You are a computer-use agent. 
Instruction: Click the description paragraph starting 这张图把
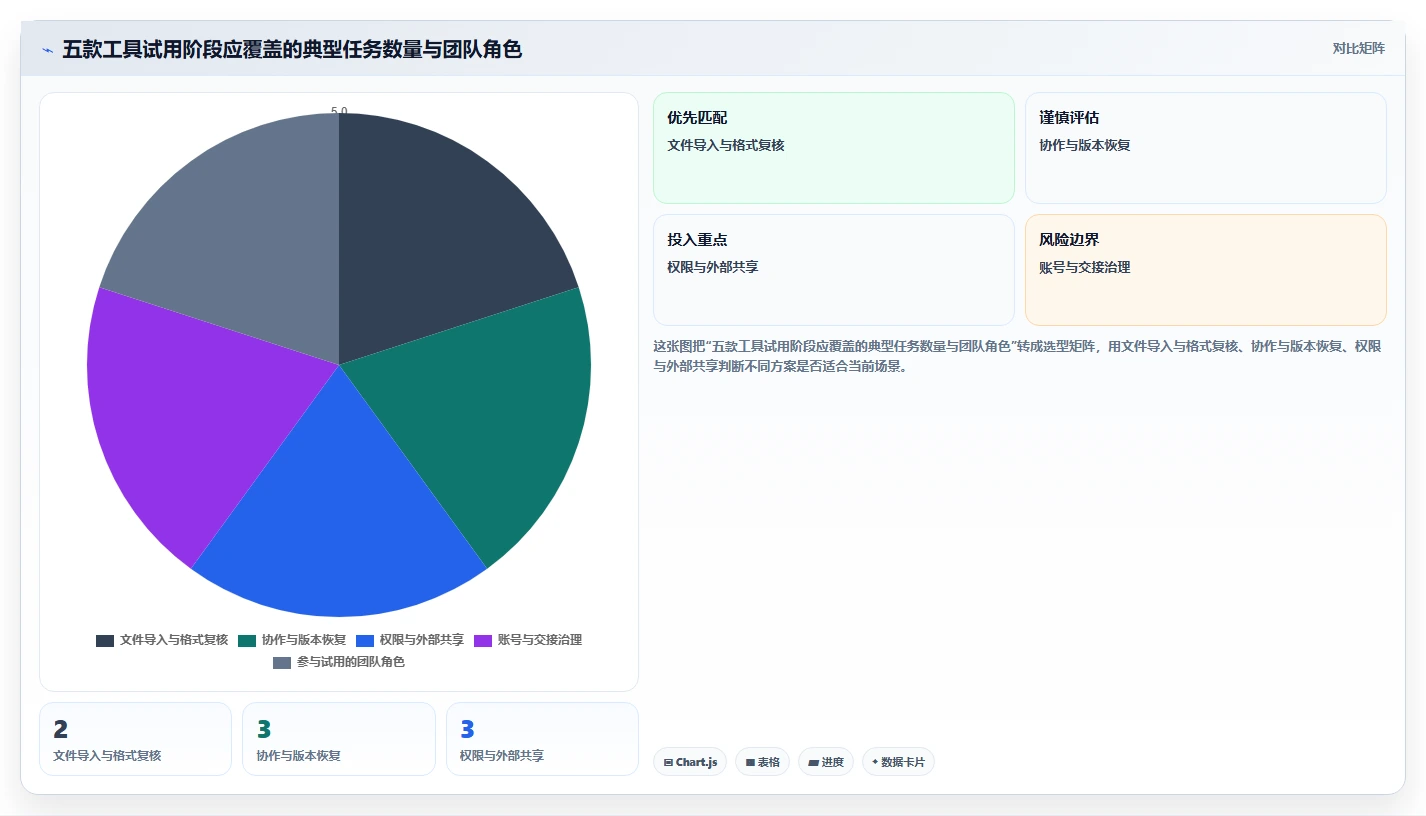[x=1017, y=356]
